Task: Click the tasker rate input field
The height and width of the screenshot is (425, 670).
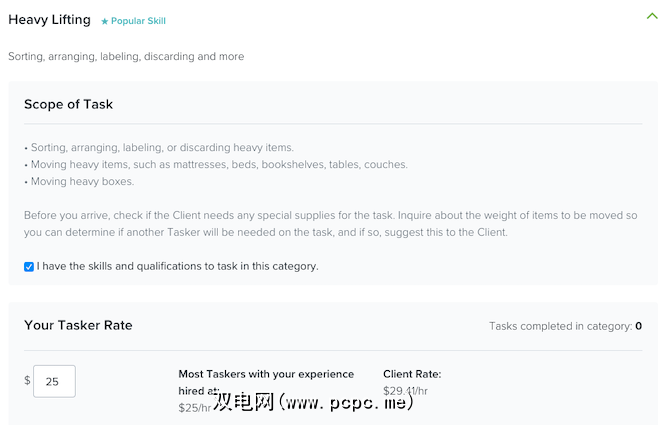Action: pos(54,381)
